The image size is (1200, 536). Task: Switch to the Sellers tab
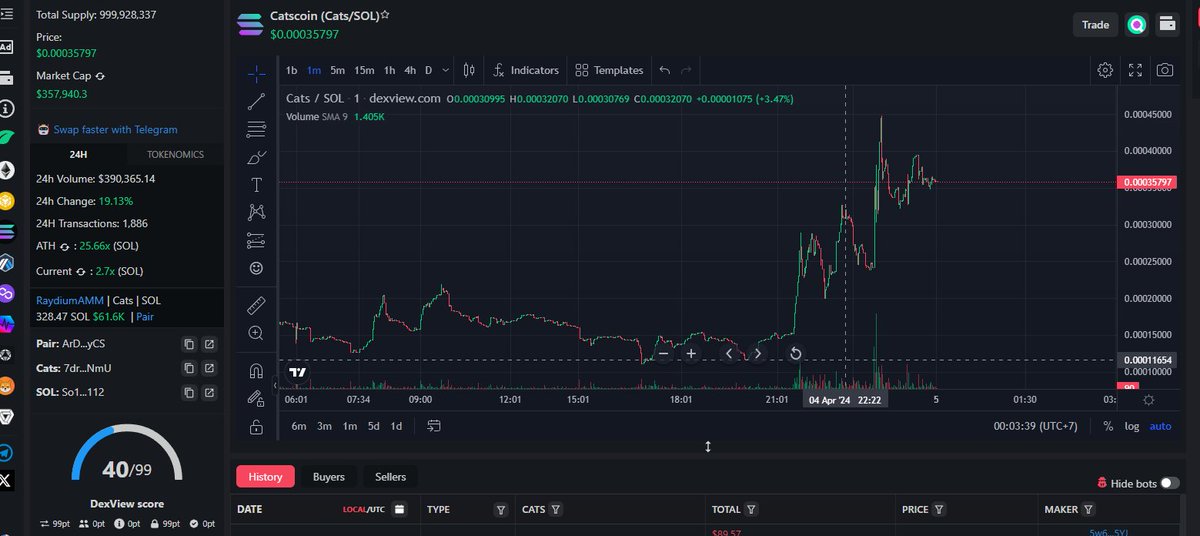click(x=390, y=477)
